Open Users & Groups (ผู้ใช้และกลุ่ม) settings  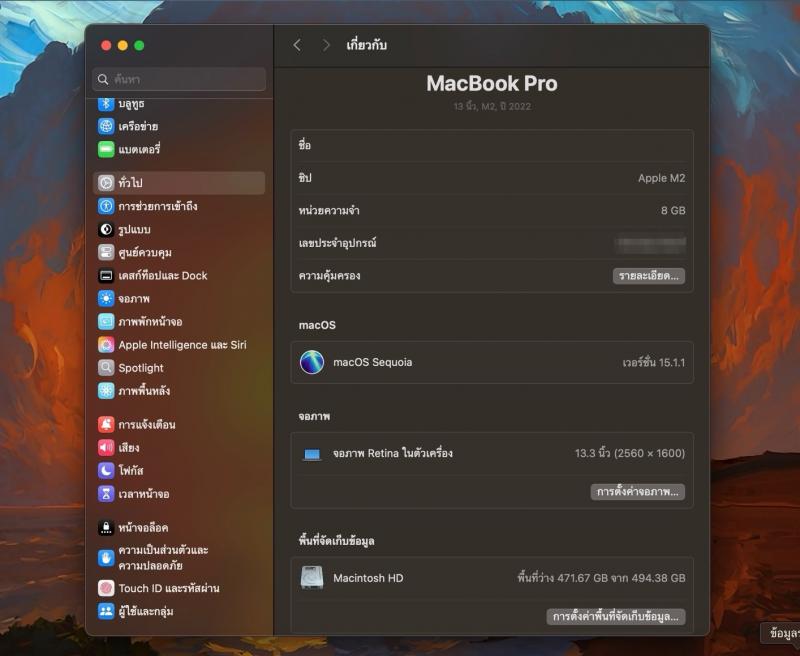[x=180, y=611]
